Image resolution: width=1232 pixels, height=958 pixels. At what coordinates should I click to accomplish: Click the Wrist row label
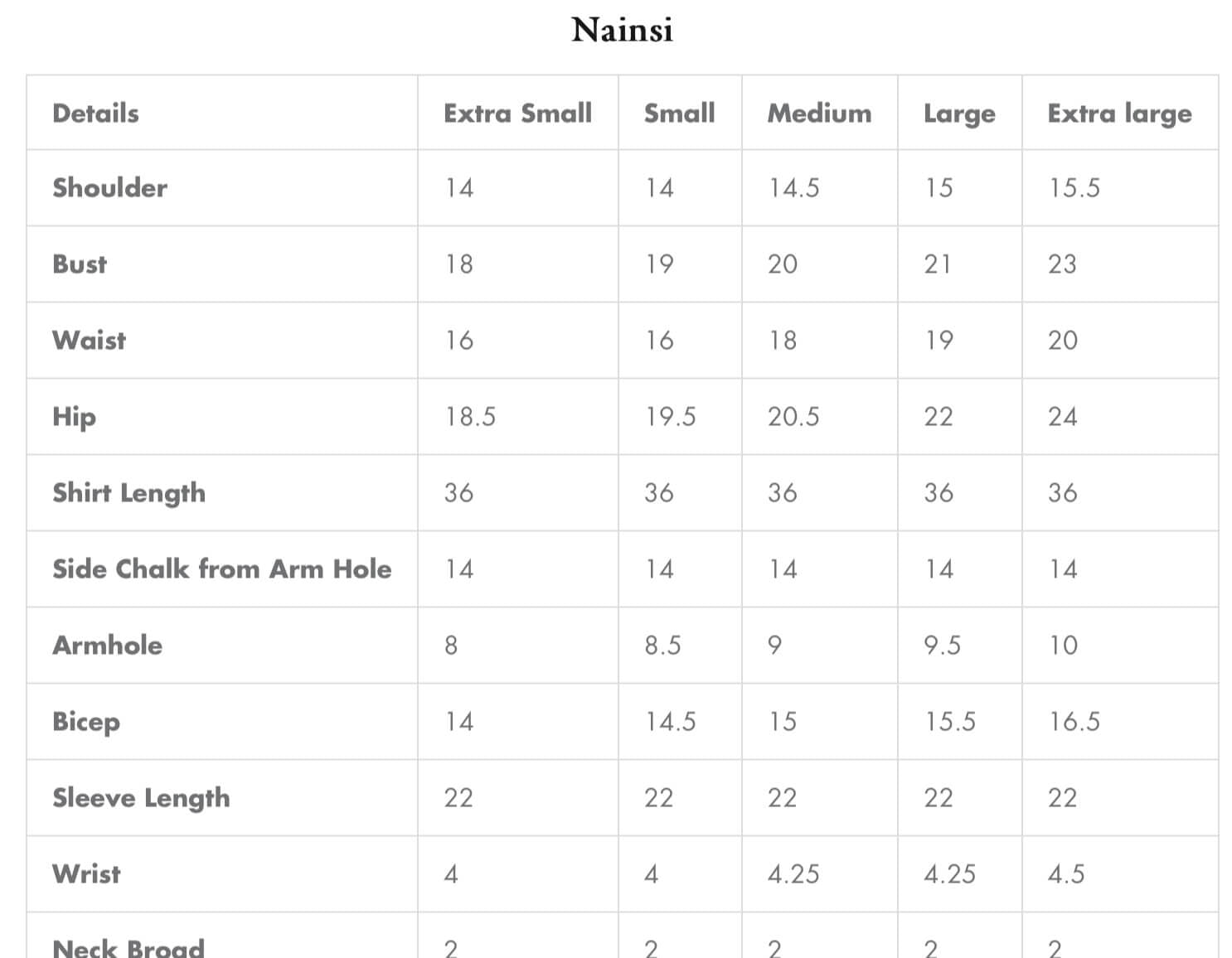(x=86, y=874)
